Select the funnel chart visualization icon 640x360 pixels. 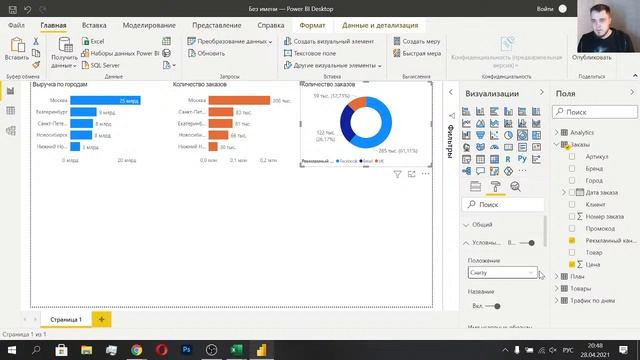pos(480,135)
